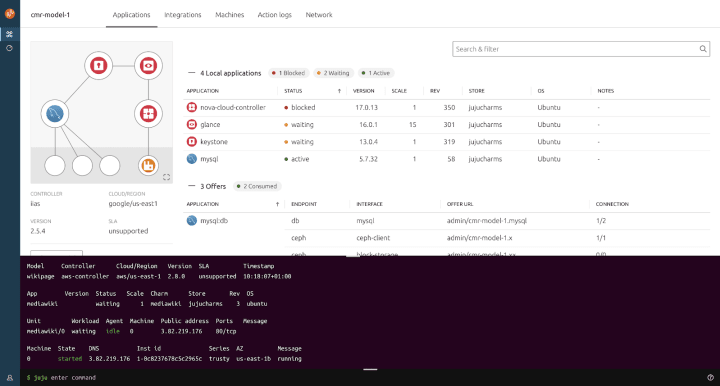
Task: Collapse the 4 Local applications section
Action: 191,73
